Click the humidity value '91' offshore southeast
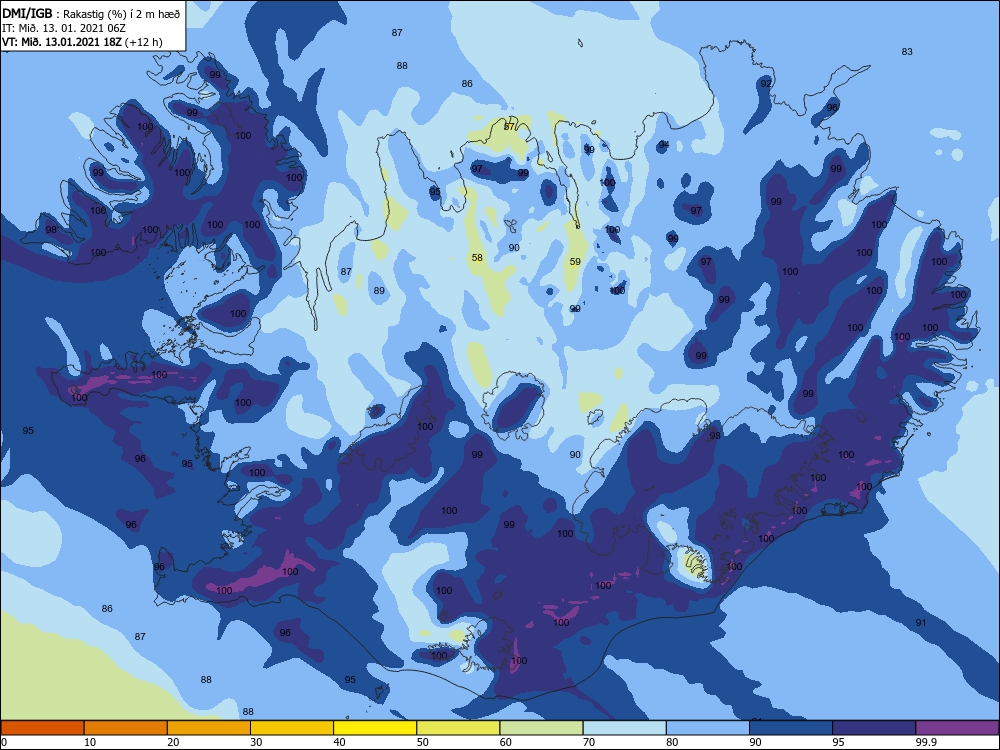 point(920,622)
